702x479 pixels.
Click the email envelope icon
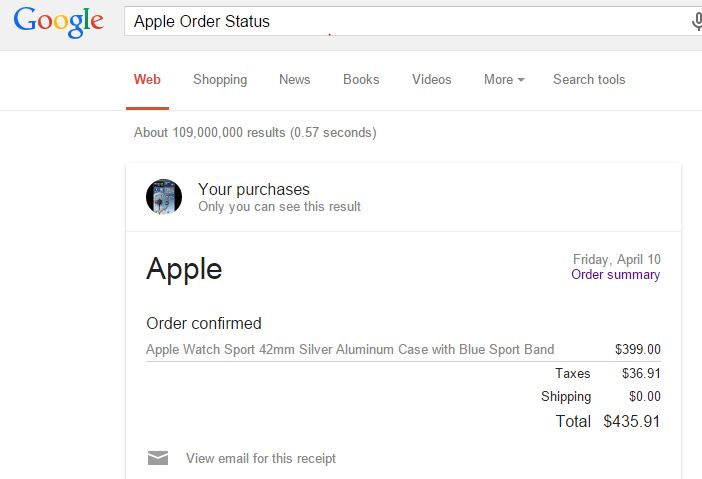(x=158, y=458)
